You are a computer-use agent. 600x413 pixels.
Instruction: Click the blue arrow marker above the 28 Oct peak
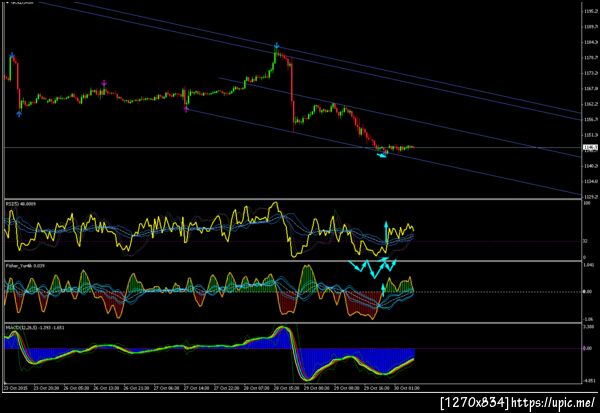tap(277, 46)
